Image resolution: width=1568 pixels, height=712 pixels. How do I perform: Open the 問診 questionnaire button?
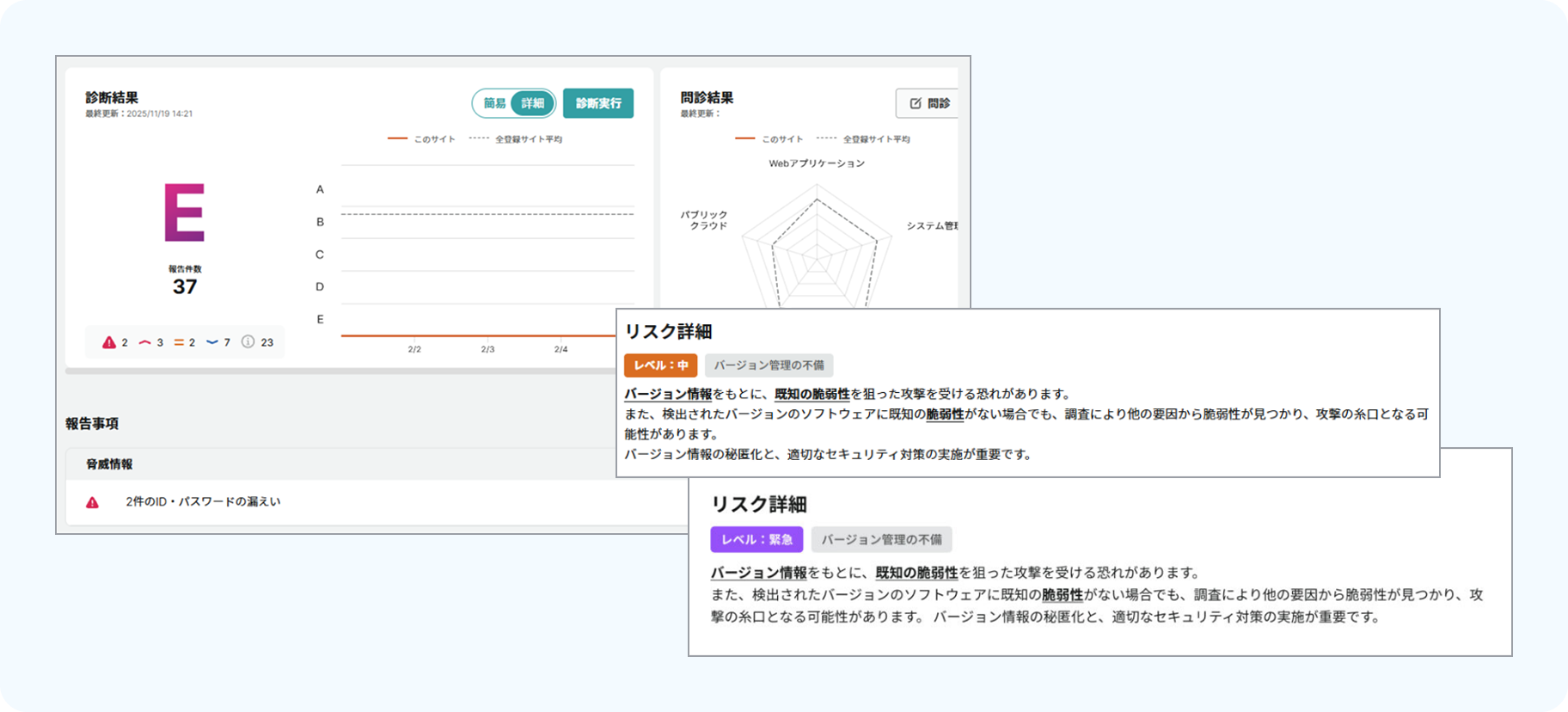(x=927, y=103)
